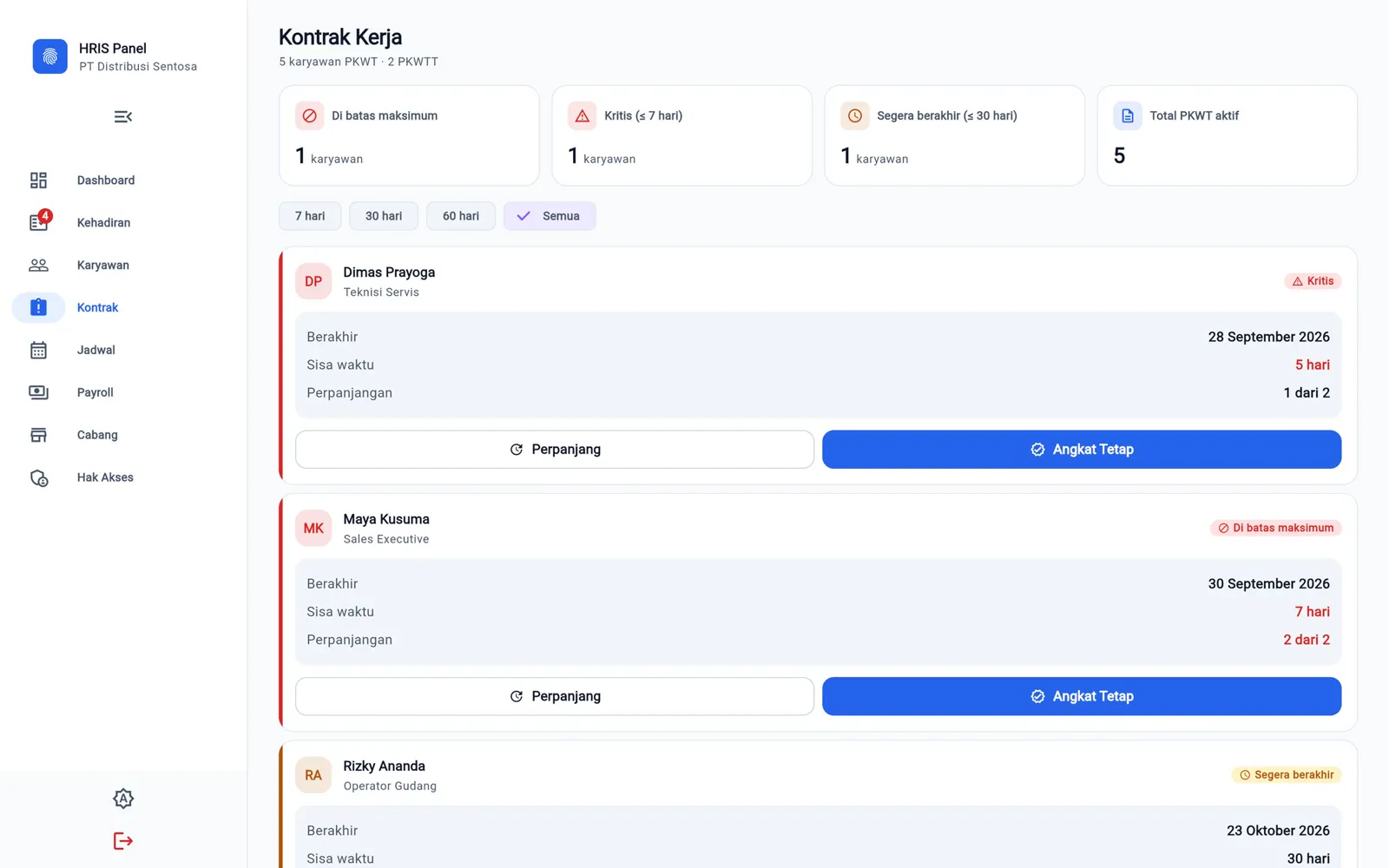Click Angkat Tetap for Maya Kusuma
The height and width of the screenshot is (868, 1389).
pos(1082,696)
